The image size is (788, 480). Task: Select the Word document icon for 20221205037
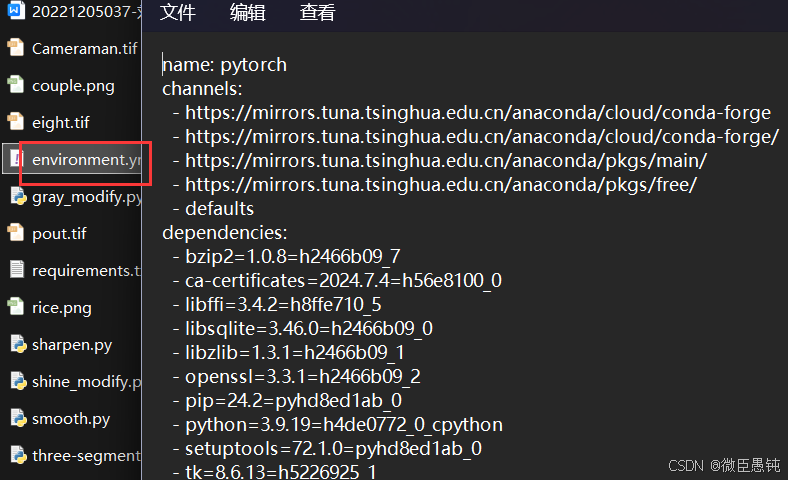click(16, 10)
